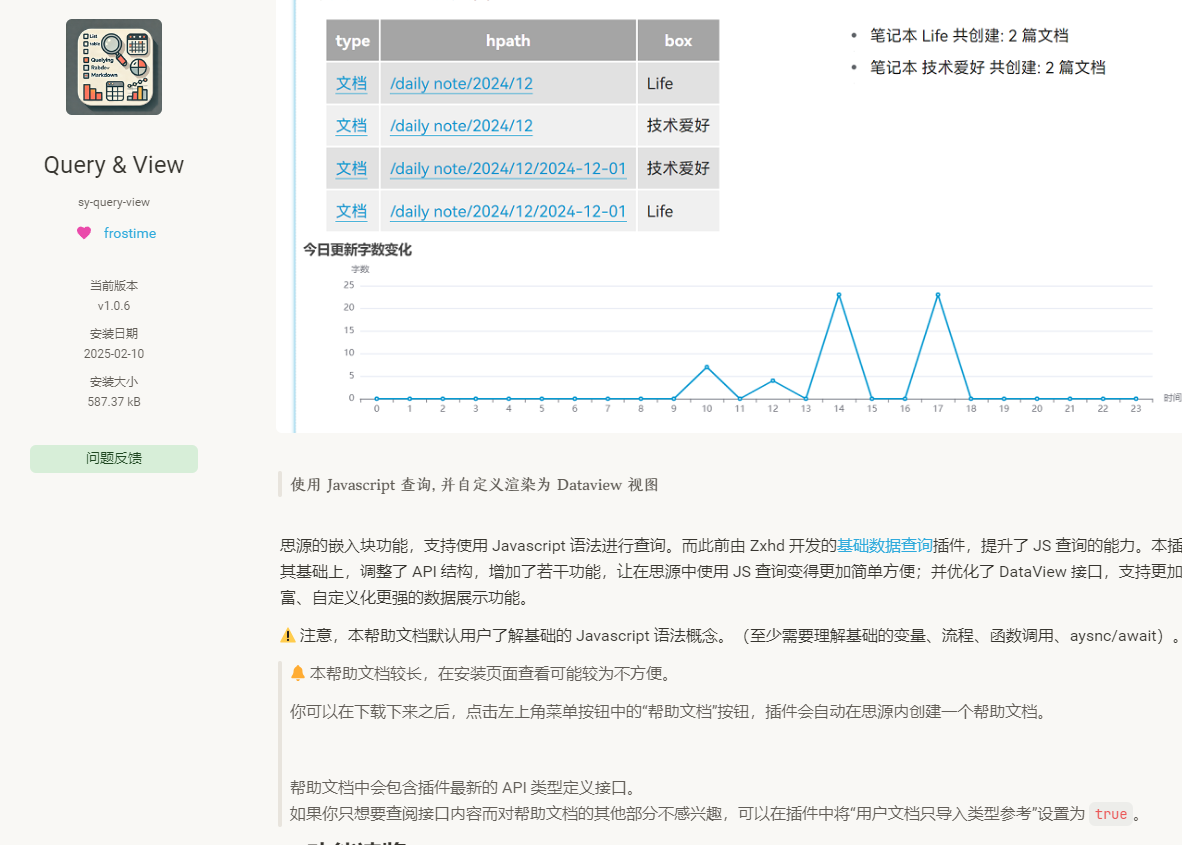Viewport: 1182px width, 845px height.
Task: Click 文档 link in the last table row
Action: coord(351,211)
